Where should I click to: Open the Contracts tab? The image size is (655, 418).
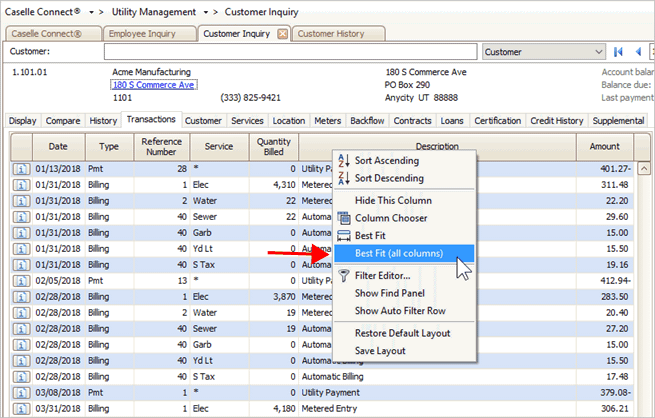[x=413, y=121]
